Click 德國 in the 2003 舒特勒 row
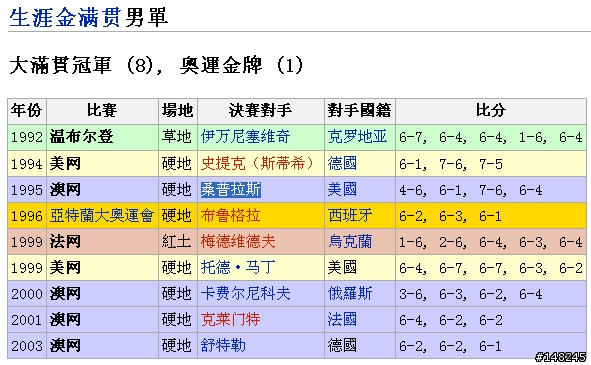 (342, 346)
